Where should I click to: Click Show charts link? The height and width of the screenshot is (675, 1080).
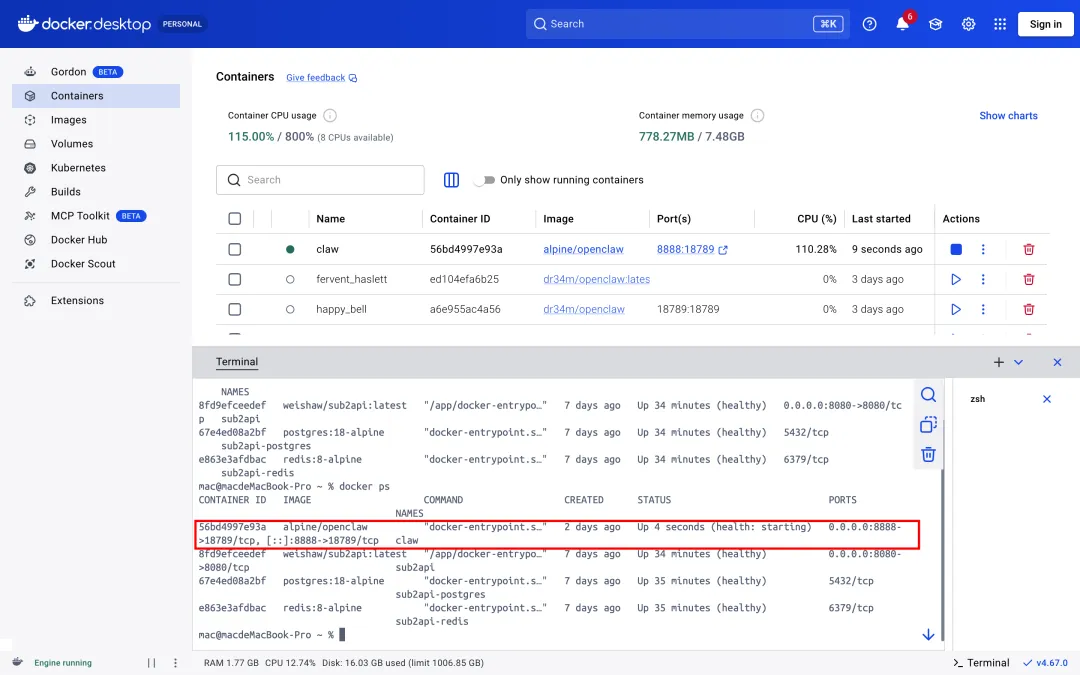pyautogui.click(x=1008, y=116)
